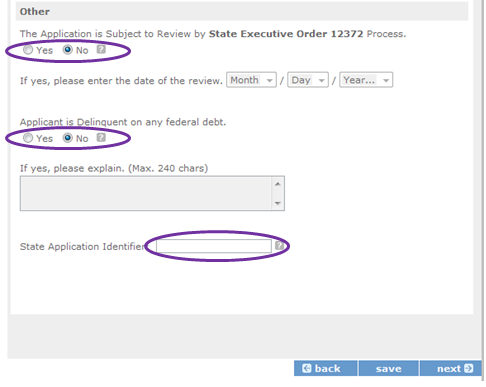Click 'Applicant is Delinquent on any federal debt' text
The width and height of the screenshot is (486, 387).
123,122
